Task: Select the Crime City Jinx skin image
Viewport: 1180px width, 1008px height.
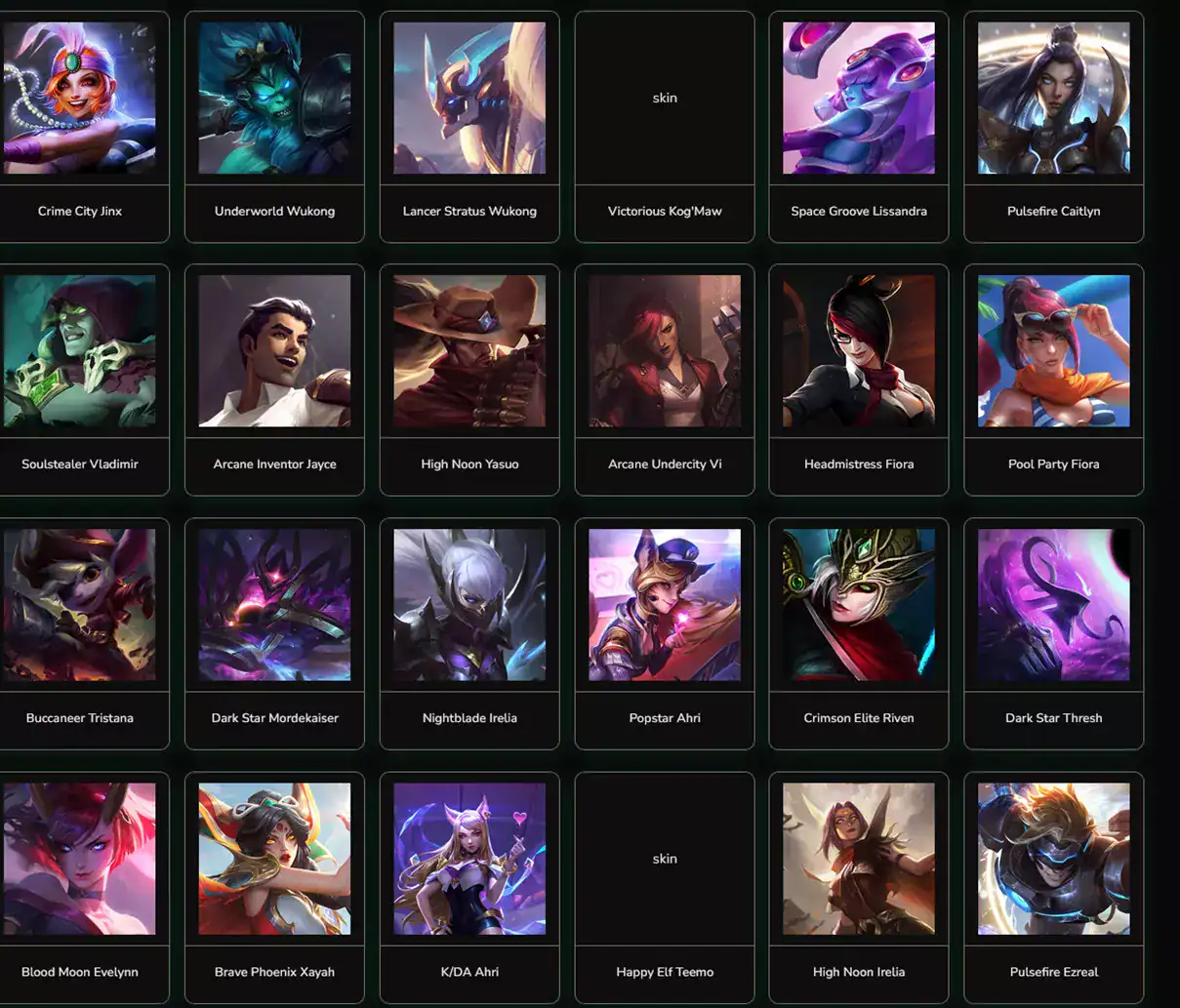Action: 79,98
